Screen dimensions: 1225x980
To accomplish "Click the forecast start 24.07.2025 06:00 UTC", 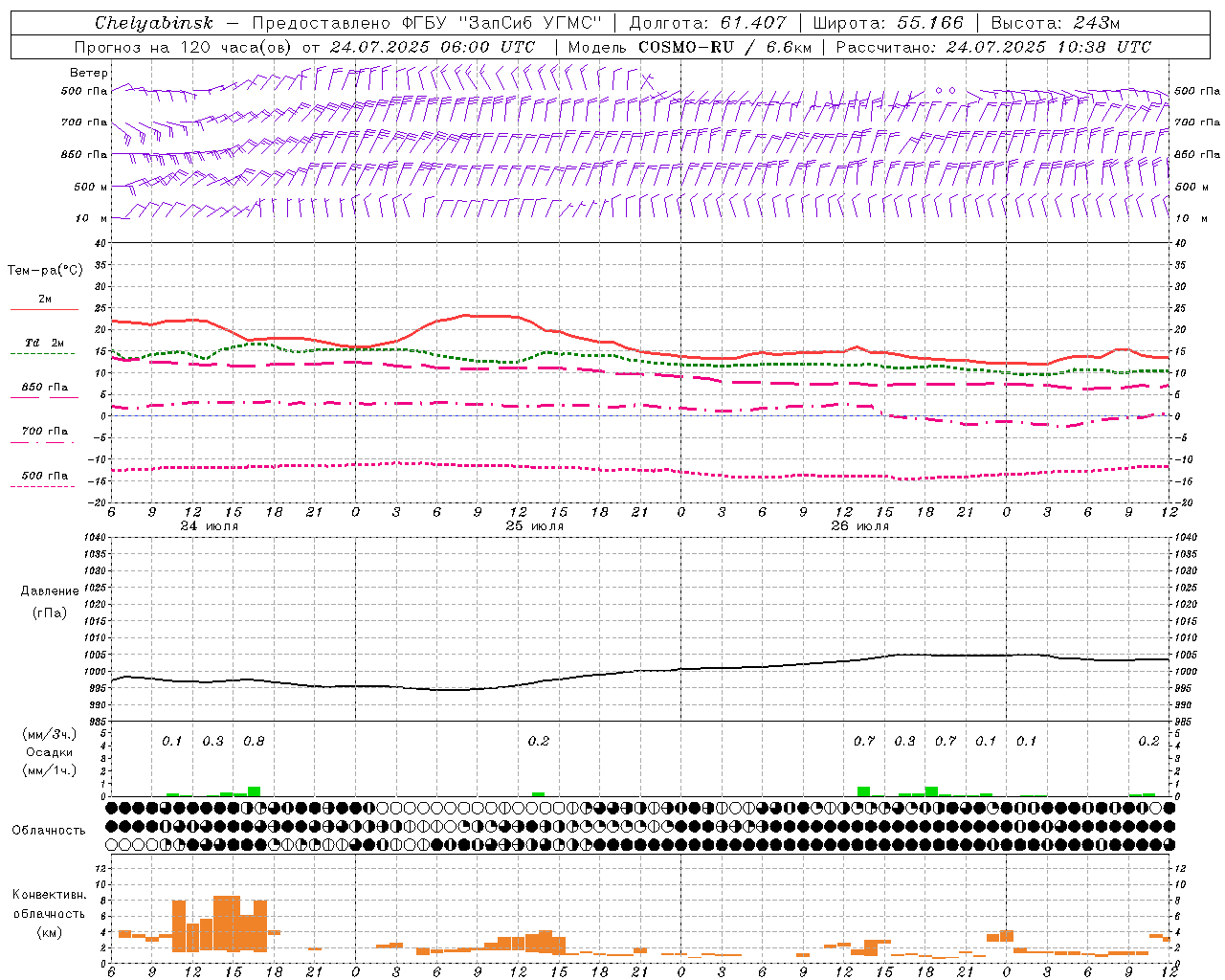I will click(x=432, y=47).
